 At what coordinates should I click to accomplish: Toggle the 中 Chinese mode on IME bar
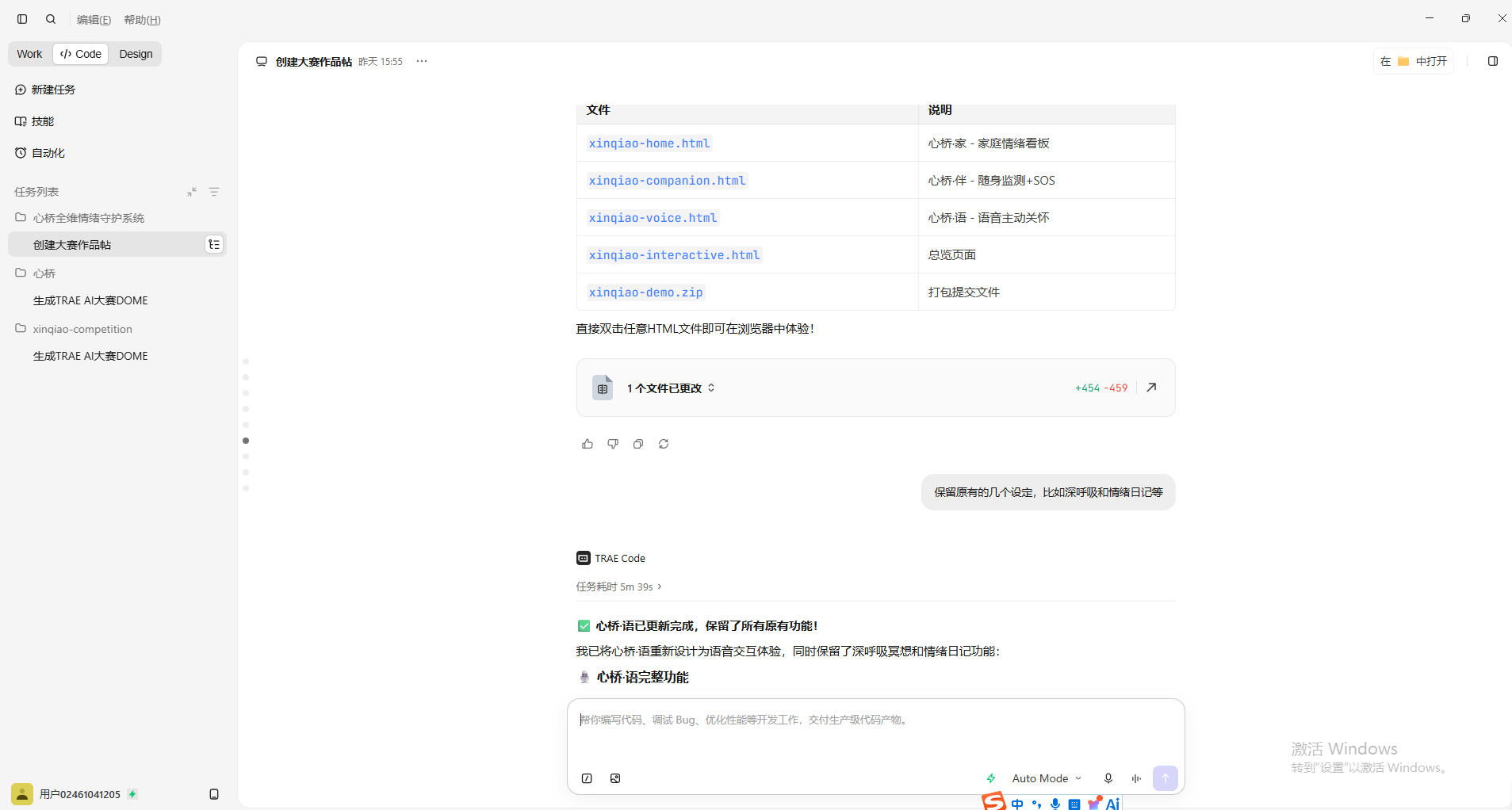[1017, 804]
